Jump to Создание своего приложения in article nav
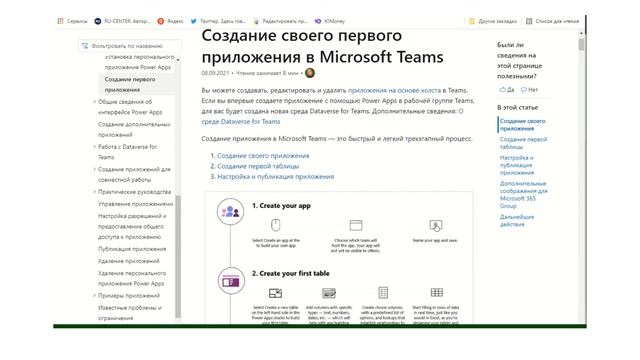Image resolution: width=640 pixels, height=360 pixels. click(x=522, y=124)
